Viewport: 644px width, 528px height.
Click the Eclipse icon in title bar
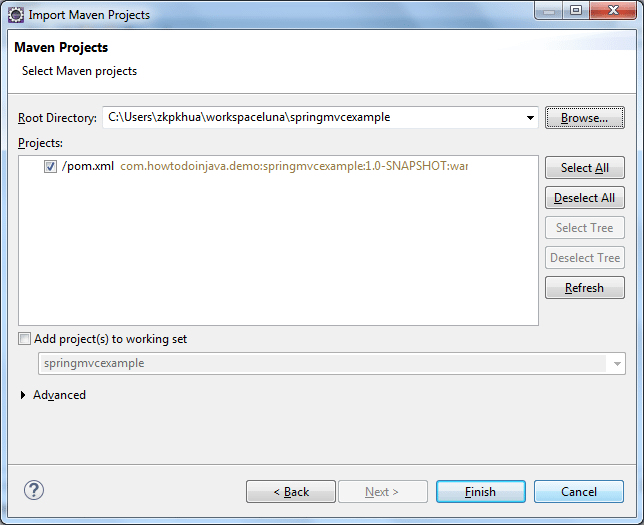(16, 15)
